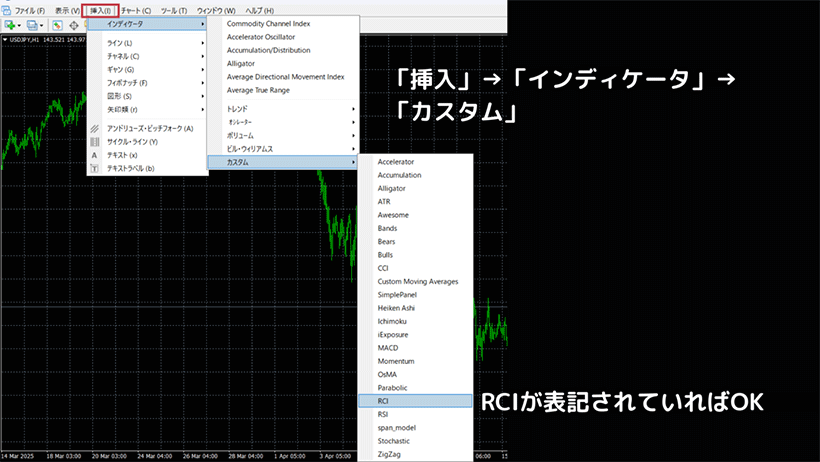This screenshot has height=462, width=820.
Task: Open the 挿入 (I) menu
Action: [x=100, y=10]
